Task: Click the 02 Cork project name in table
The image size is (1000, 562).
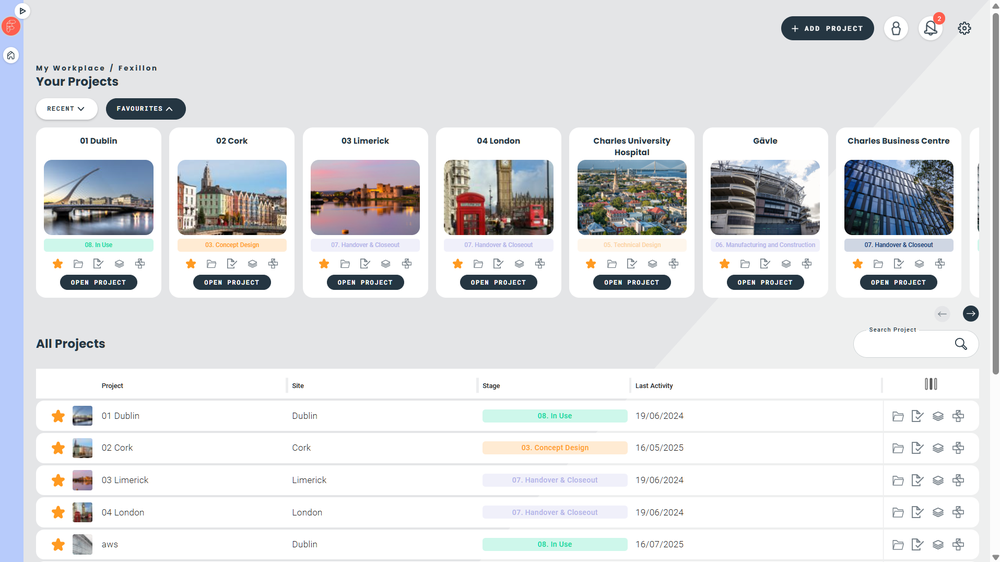Action: (x=117, y=448)
